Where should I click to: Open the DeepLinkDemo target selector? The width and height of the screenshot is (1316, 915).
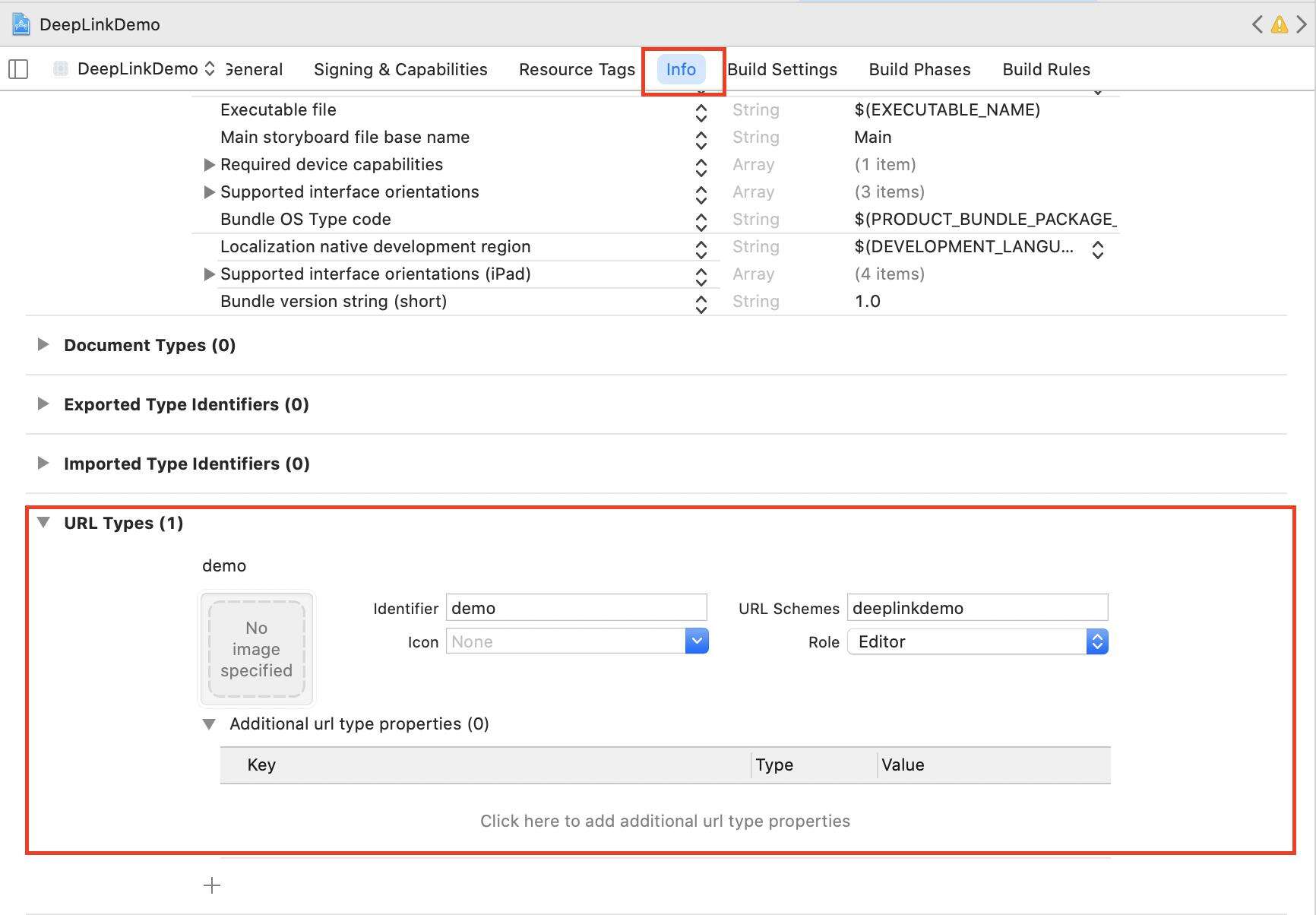(x=134, y=69)
